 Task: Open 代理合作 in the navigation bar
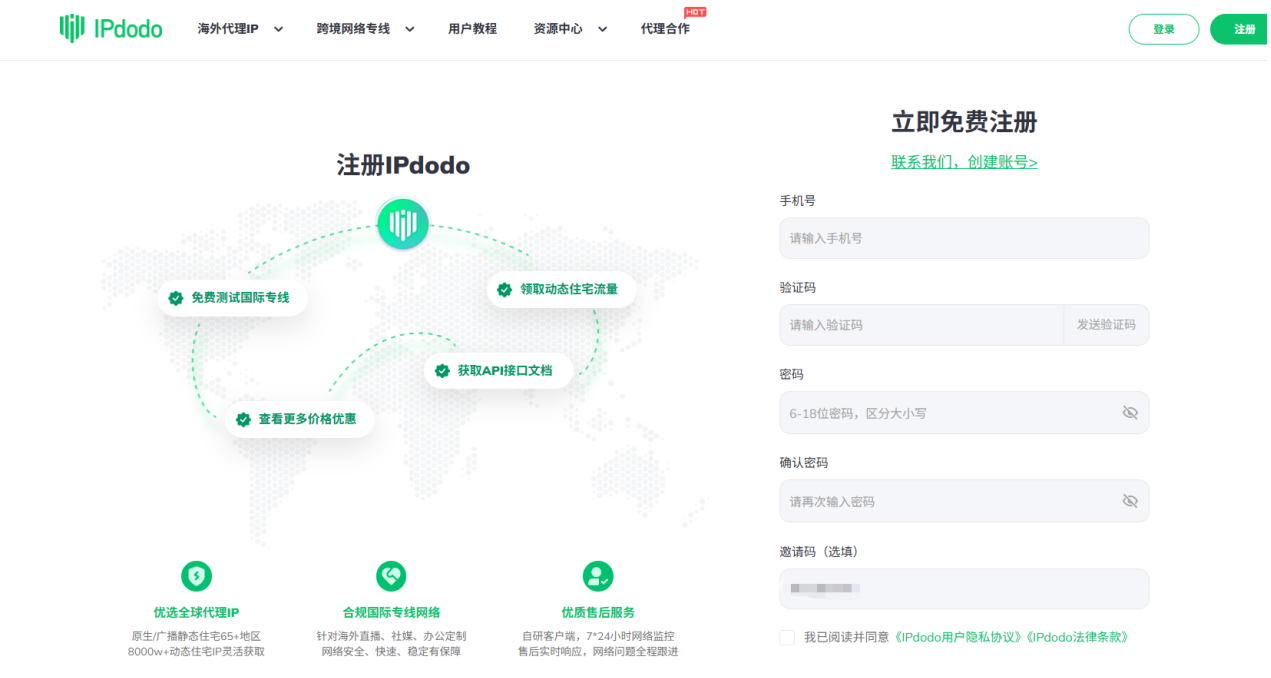[665, 29]
